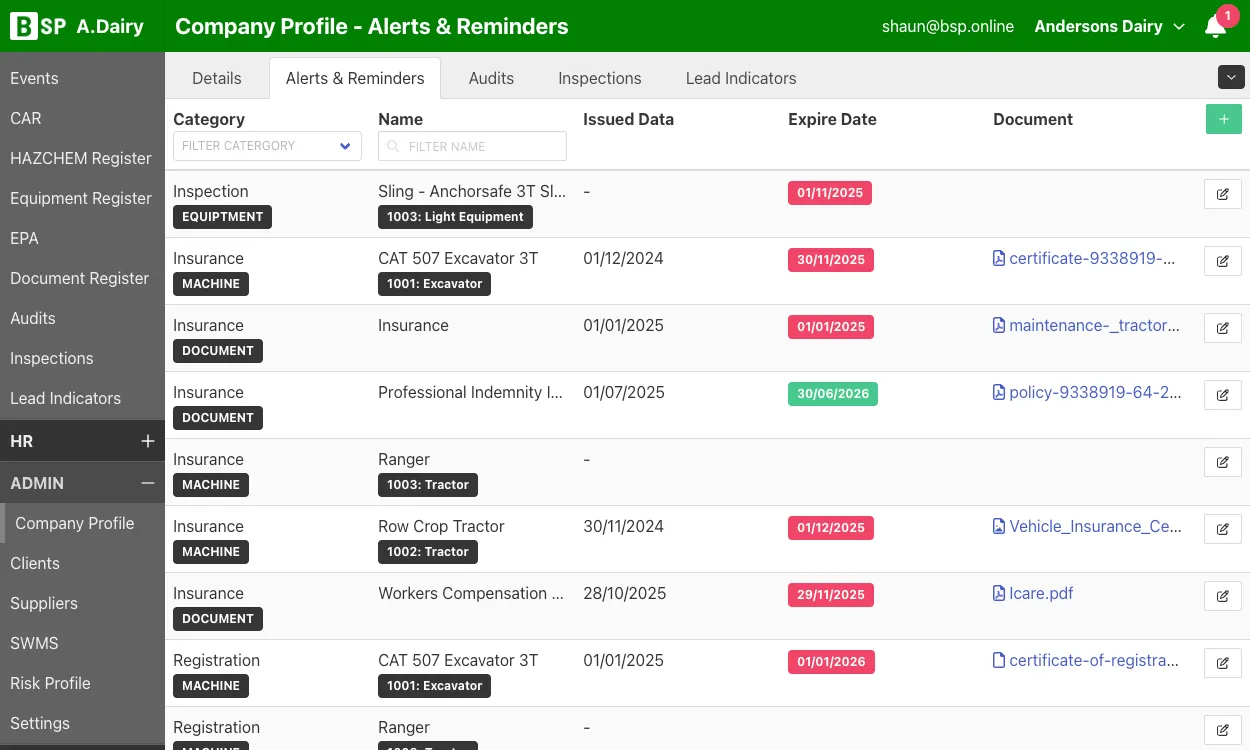Screen dimensions: 1250x750
Task: Edit the CAT 507 Excavator insurance row
Action: [1223, 261]
